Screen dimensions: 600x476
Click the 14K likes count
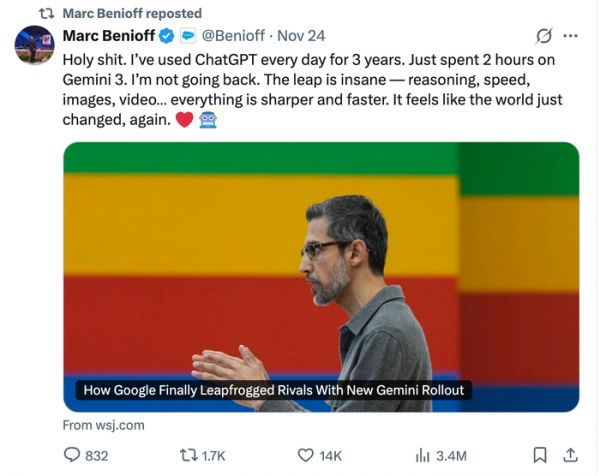(x=330, y=455)
